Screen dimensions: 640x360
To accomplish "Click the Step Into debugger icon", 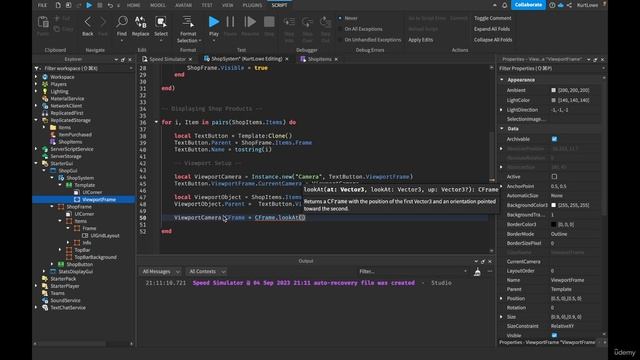I will tap(289, 22).
